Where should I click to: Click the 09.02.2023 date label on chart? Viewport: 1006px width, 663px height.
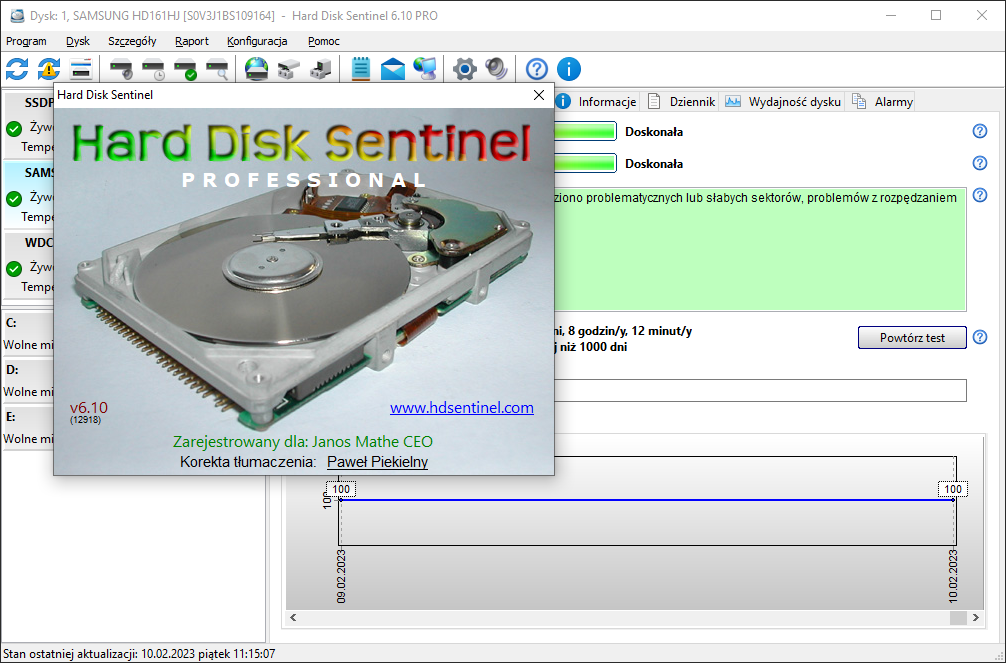pos(341,576)
